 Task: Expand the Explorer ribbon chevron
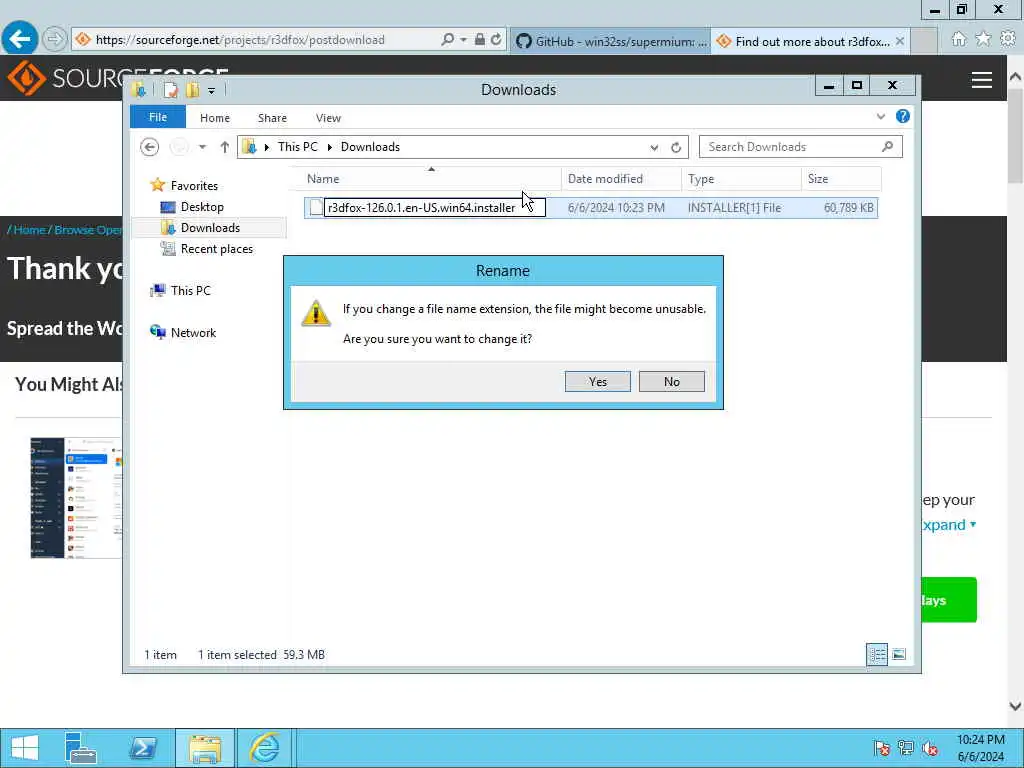(880, 116)
